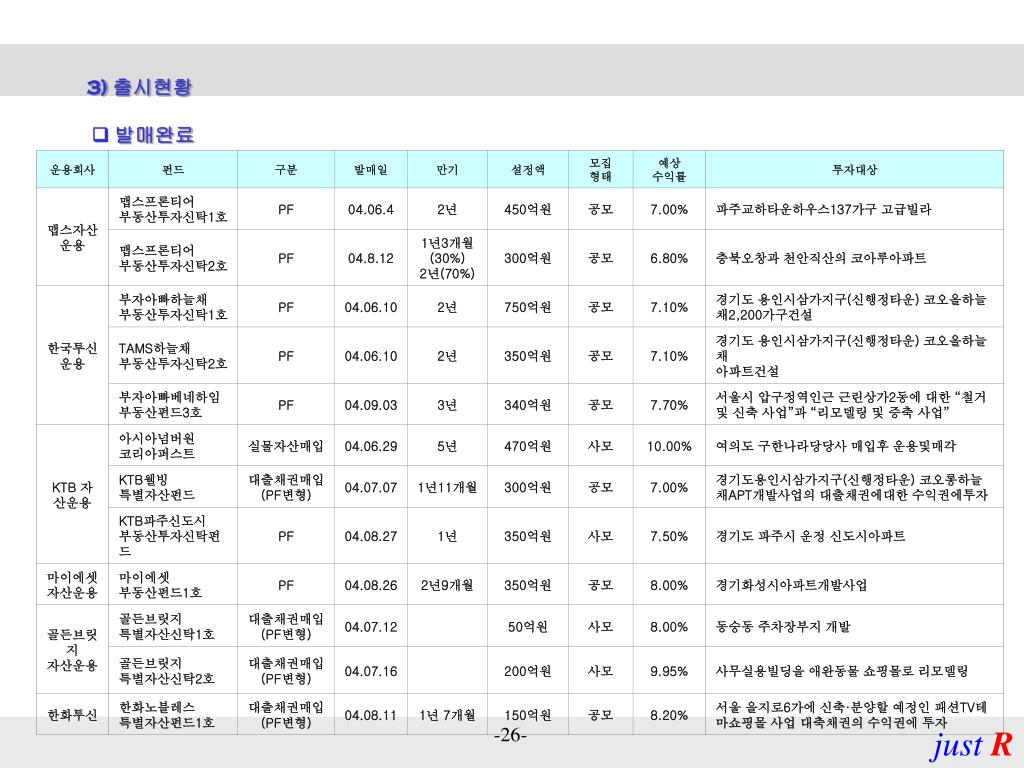Select the 'KTB 자산운용' company cell
Image resolution: width=1024 pixels, height=768 pixels.
click(x=72, y=494)
